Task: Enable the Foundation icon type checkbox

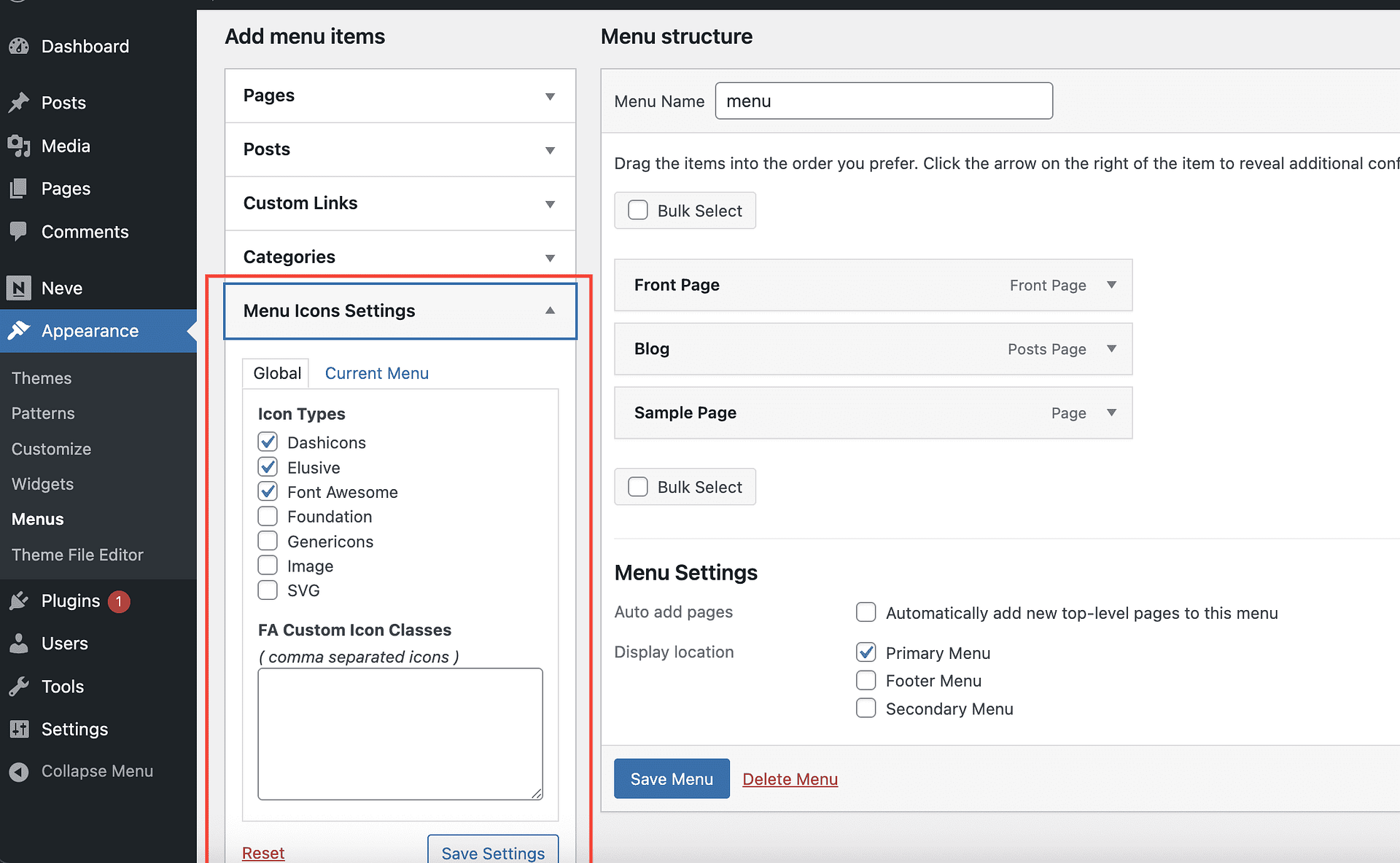Action: coord(268,516)
